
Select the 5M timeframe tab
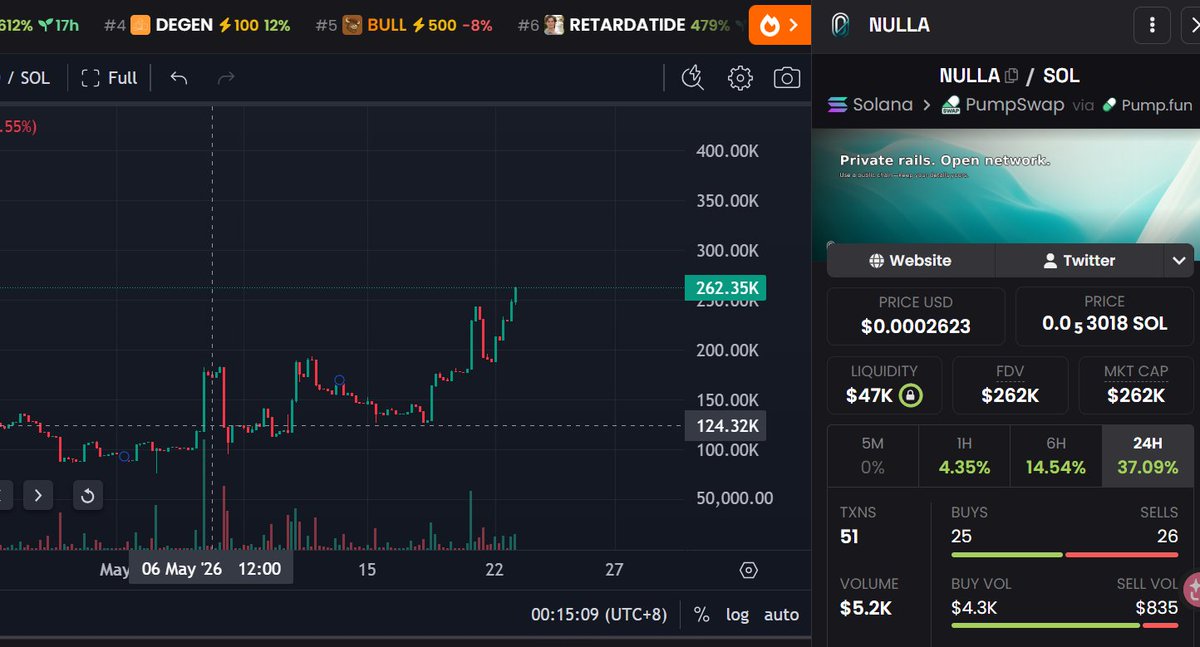pos(873,455)
